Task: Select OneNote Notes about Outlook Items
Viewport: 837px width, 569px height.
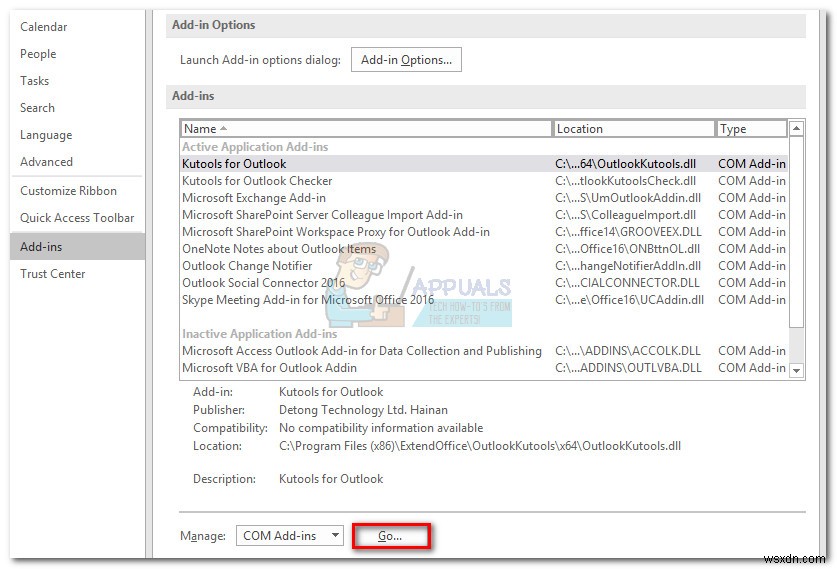Action: tap(484, 249)
